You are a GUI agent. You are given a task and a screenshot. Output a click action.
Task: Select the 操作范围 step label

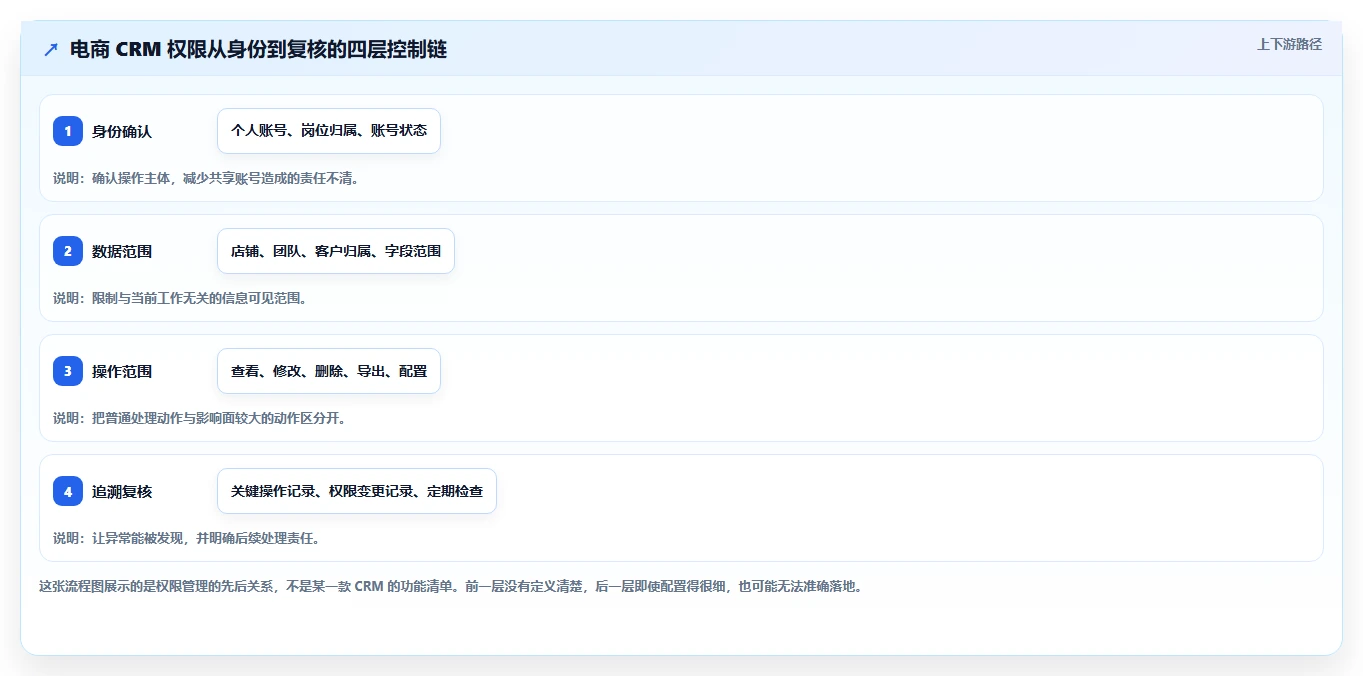(122, 371)
